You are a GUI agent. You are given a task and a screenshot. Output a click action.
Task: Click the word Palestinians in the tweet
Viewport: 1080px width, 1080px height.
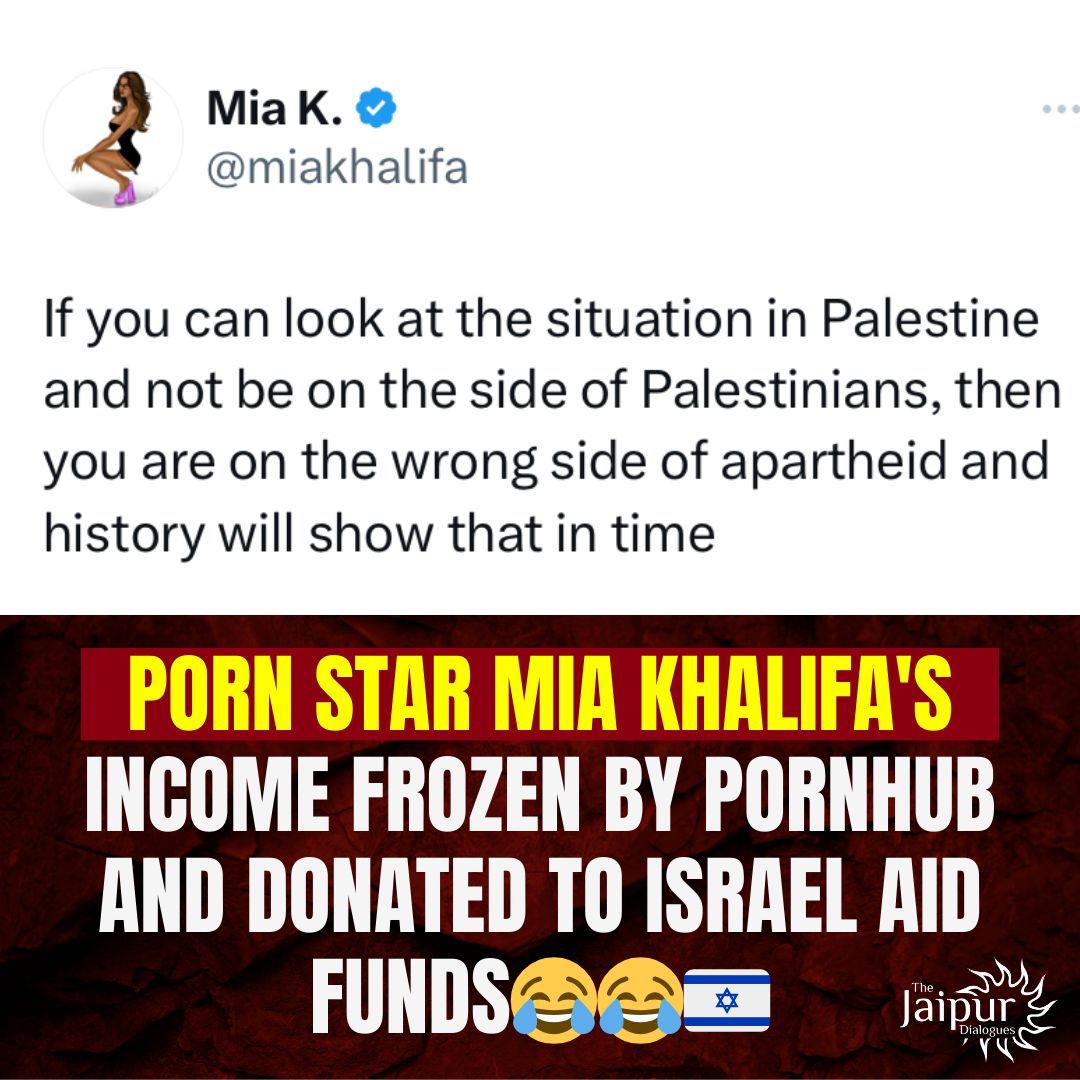791,391
